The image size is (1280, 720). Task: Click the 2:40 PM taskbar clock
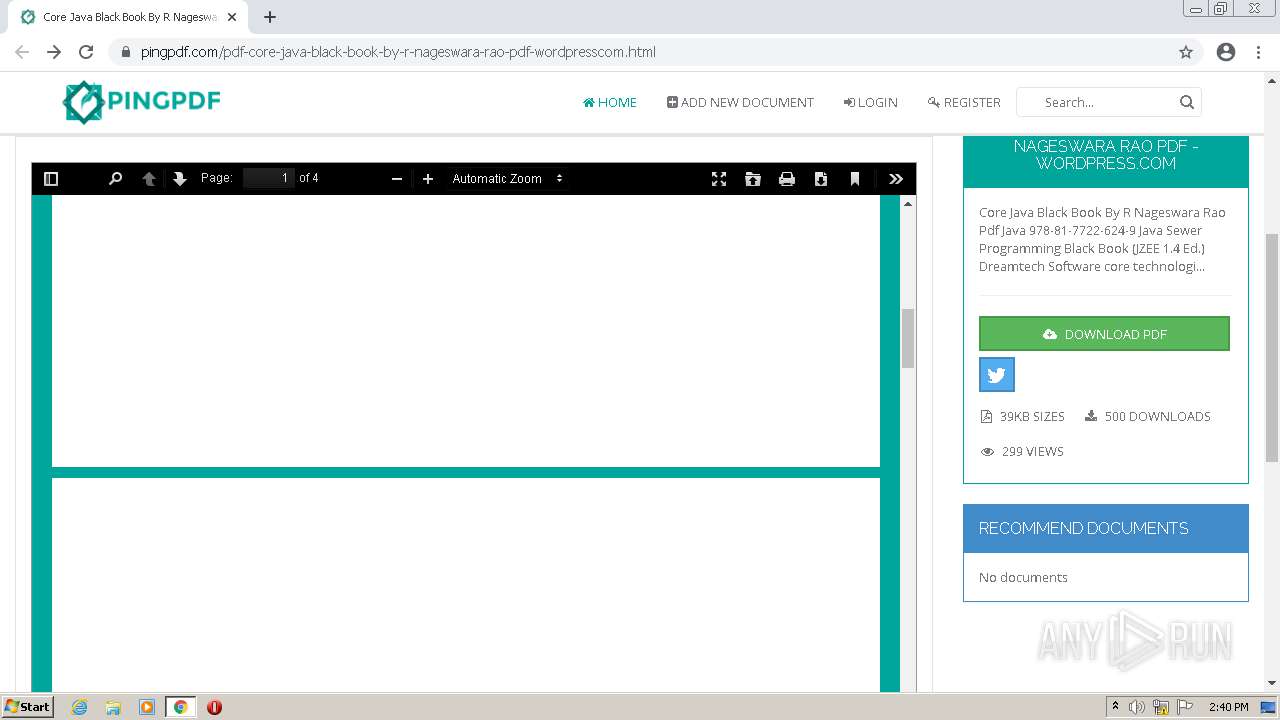tap(1228, 707)
